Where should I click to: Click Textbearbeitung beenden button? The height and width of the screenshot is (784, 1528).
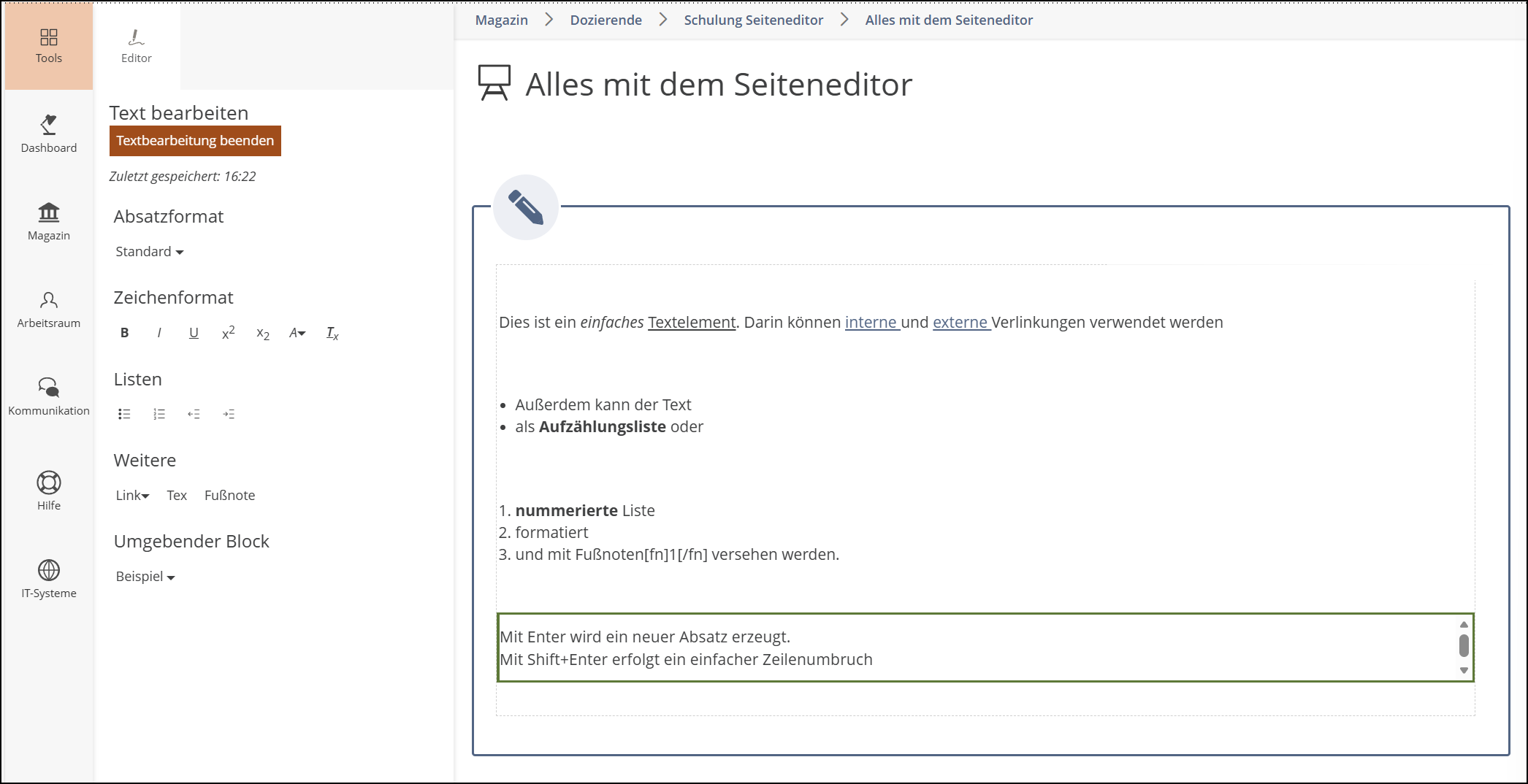tap(195, 141)
